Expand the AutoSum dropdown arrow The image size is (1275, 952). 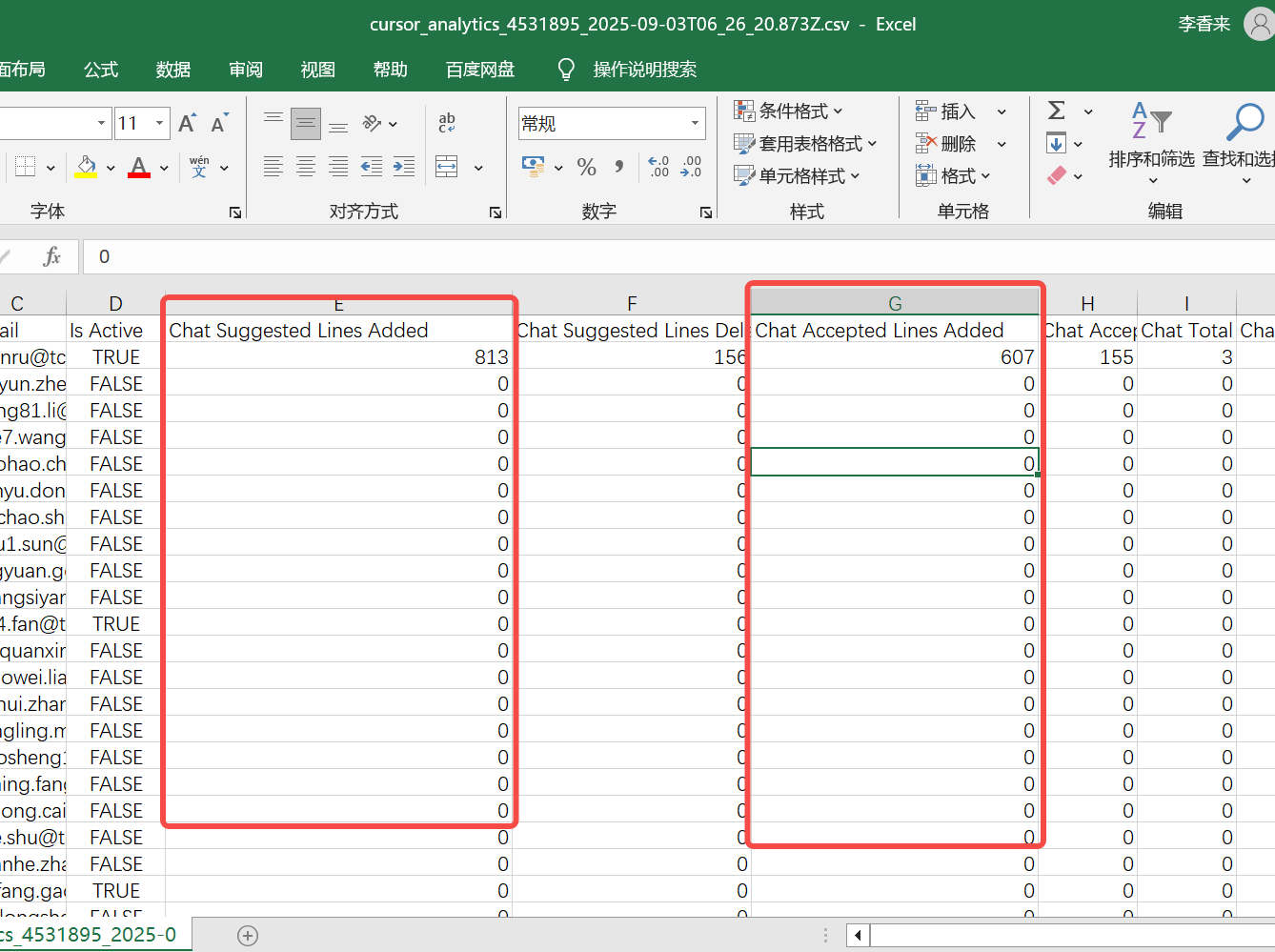coord(1088,111)
